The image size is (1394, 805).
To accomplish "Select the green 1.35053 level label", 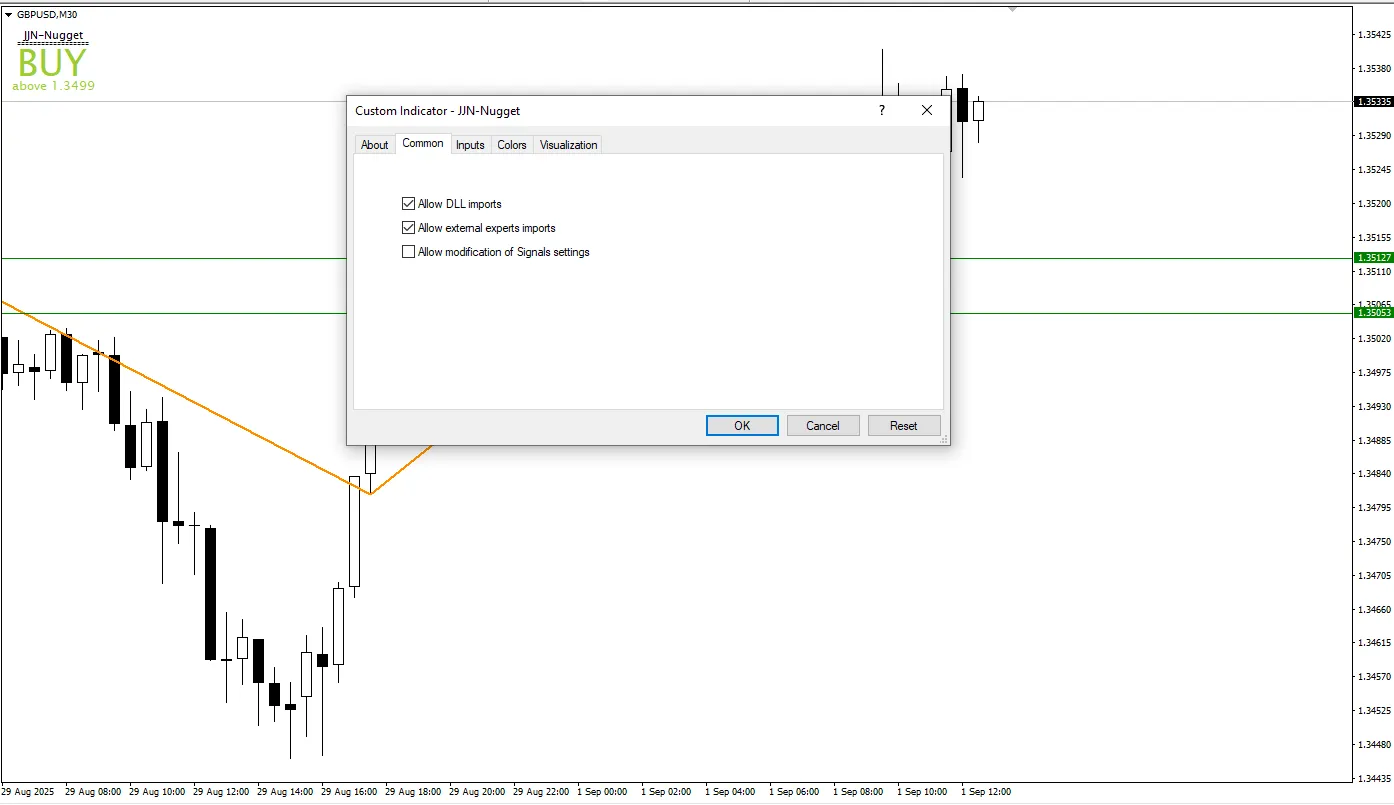I will [1372, 313].
